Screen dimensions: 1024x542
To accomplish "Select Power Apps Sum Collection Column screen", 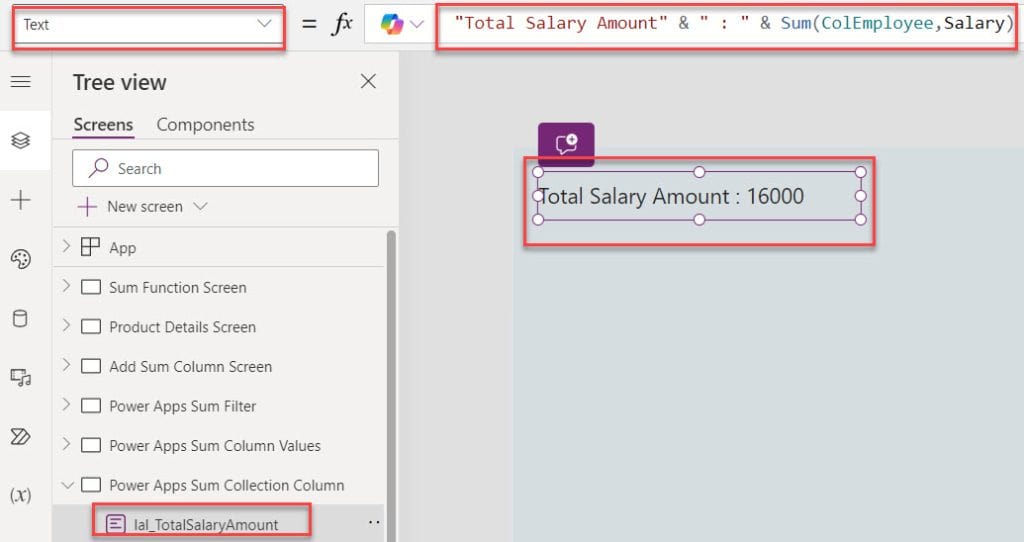I will [x=227, y=485].
